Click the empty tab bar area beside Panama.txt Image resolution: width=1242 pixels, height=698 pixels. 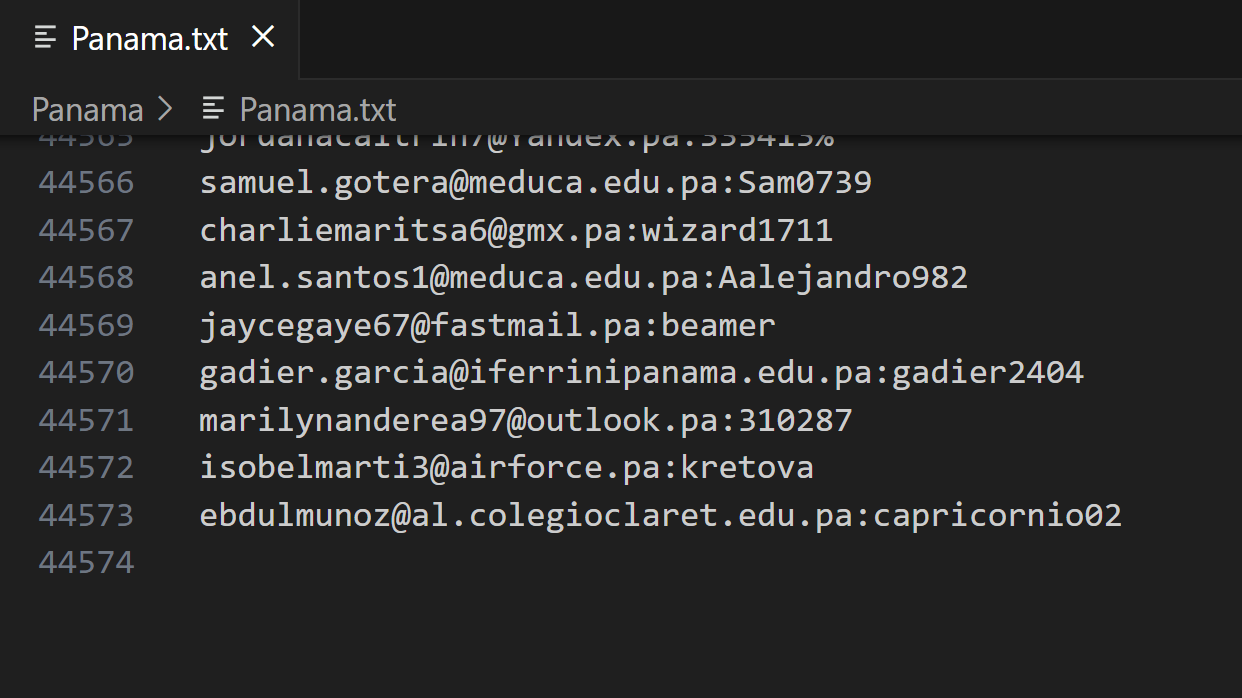(x=770, y=39)
